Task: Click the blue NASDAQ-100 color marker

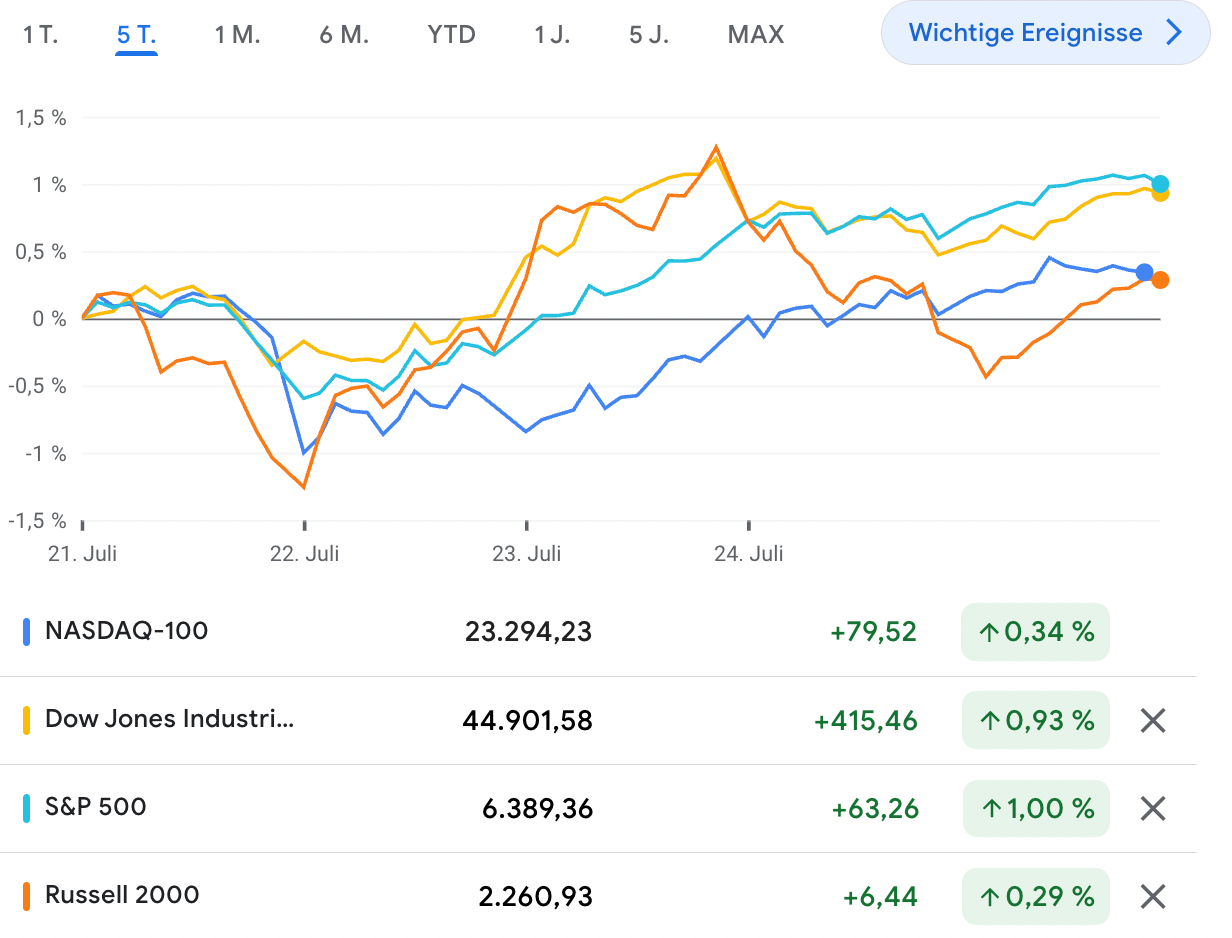Action: point(26,632)
